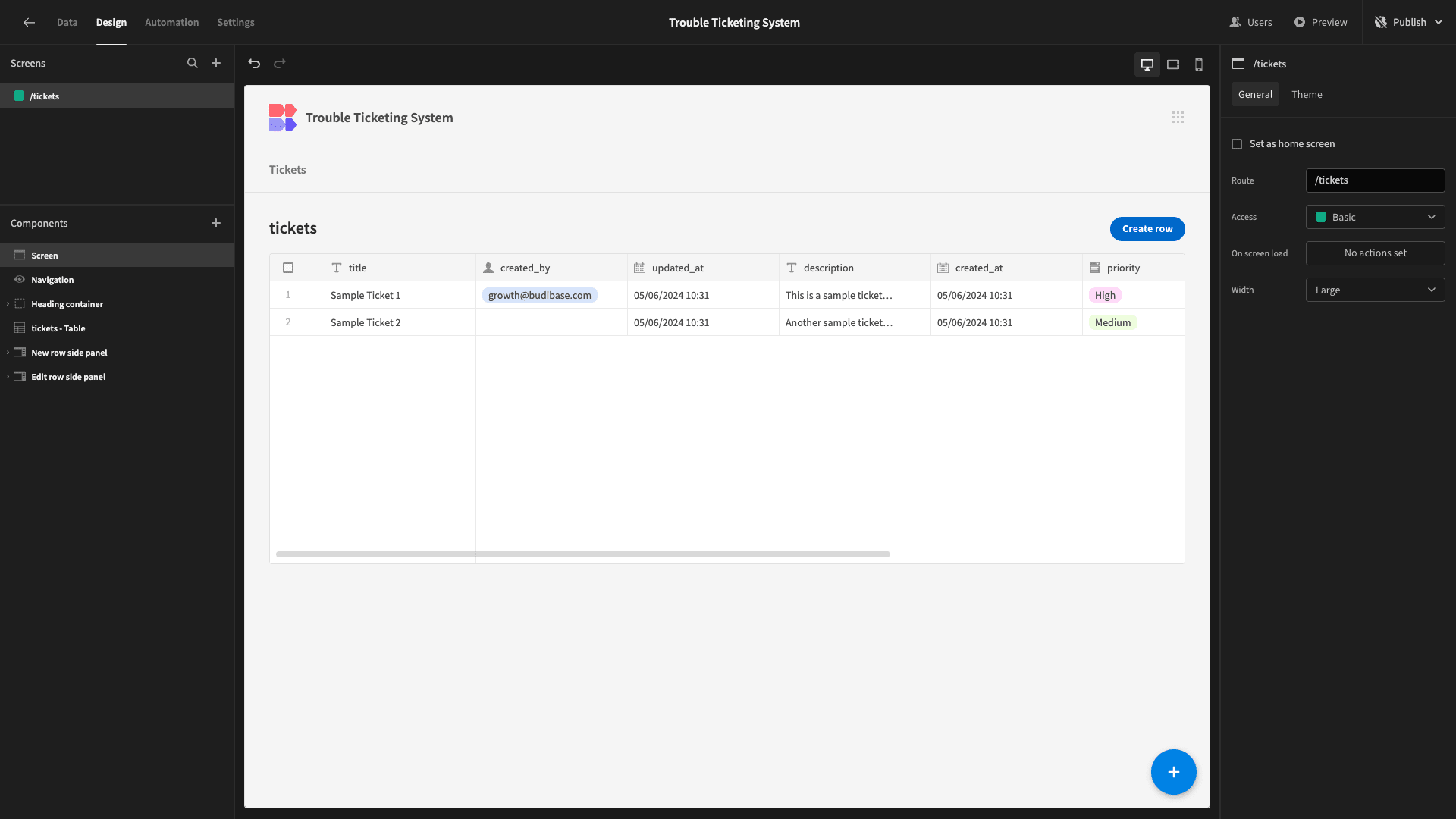
Task: Switch to desktop preview size
Action: 1147,64
